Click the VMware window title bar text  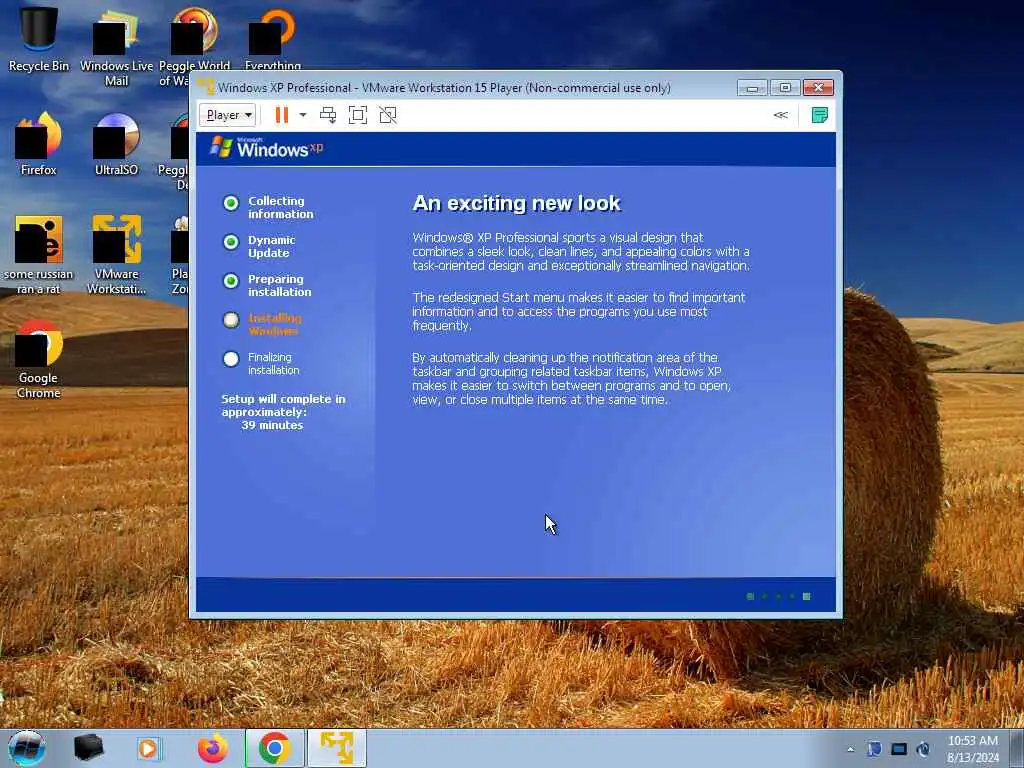(444, 88)
